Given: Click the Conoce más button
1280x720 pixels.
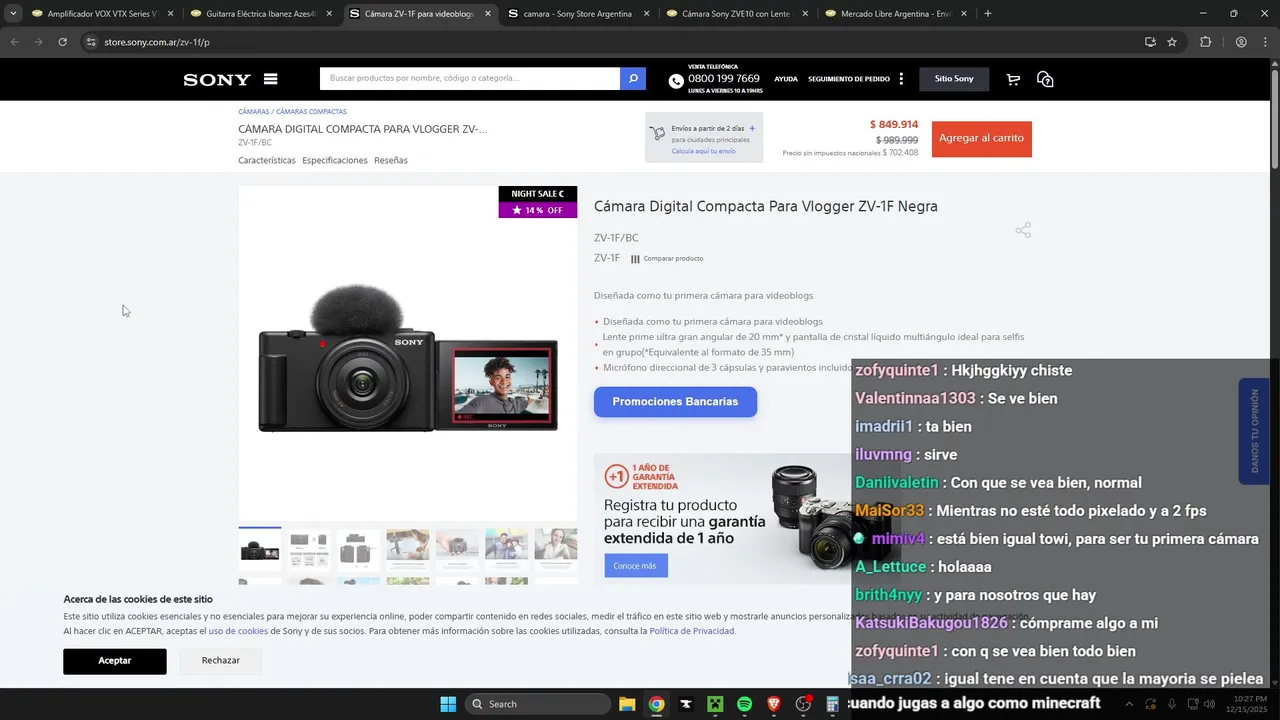Looking at the screenshot, I should tap(635, 566).
